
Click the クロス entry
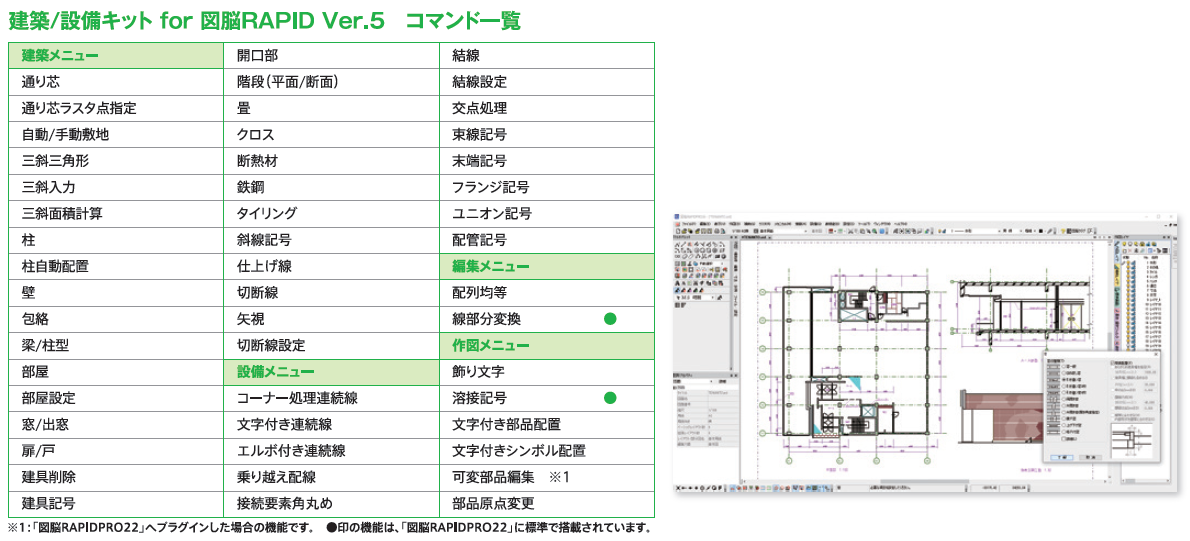(331, 134)
